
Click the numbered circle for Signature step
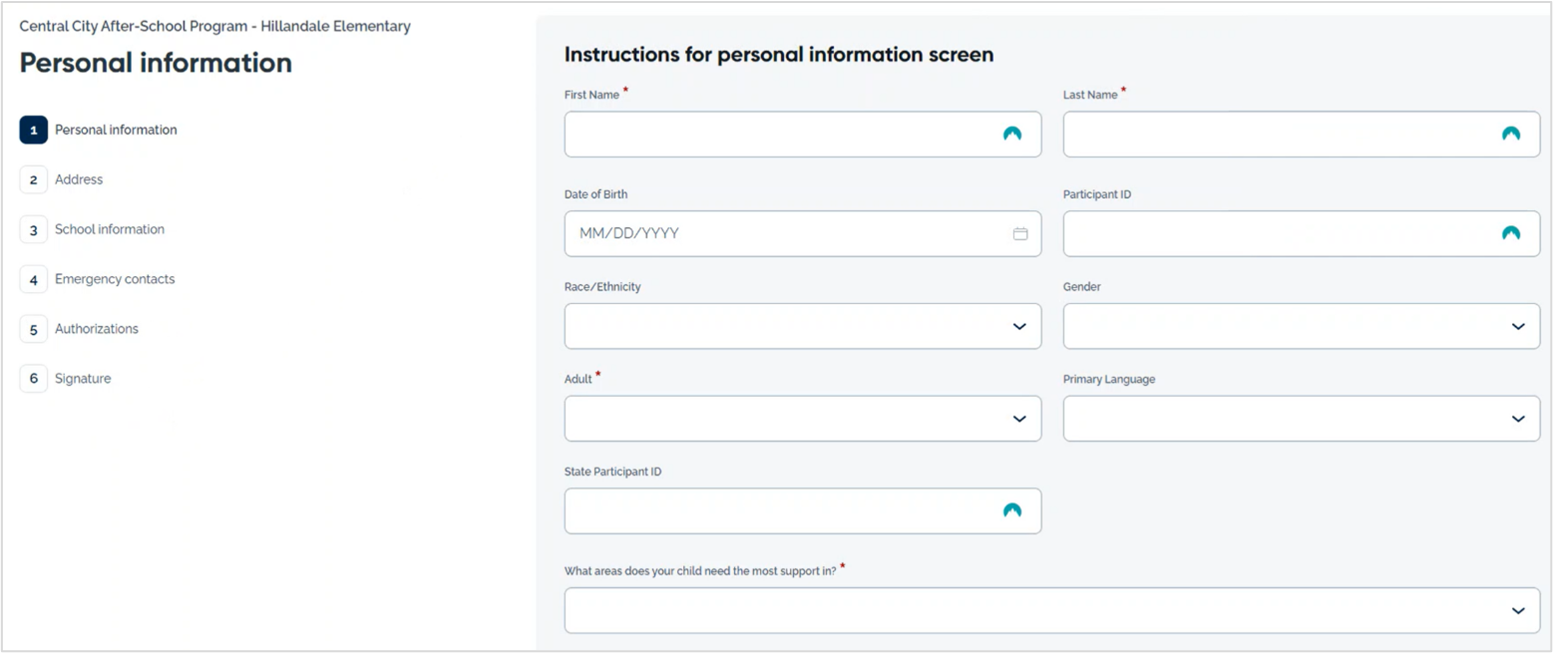(33, 378)
